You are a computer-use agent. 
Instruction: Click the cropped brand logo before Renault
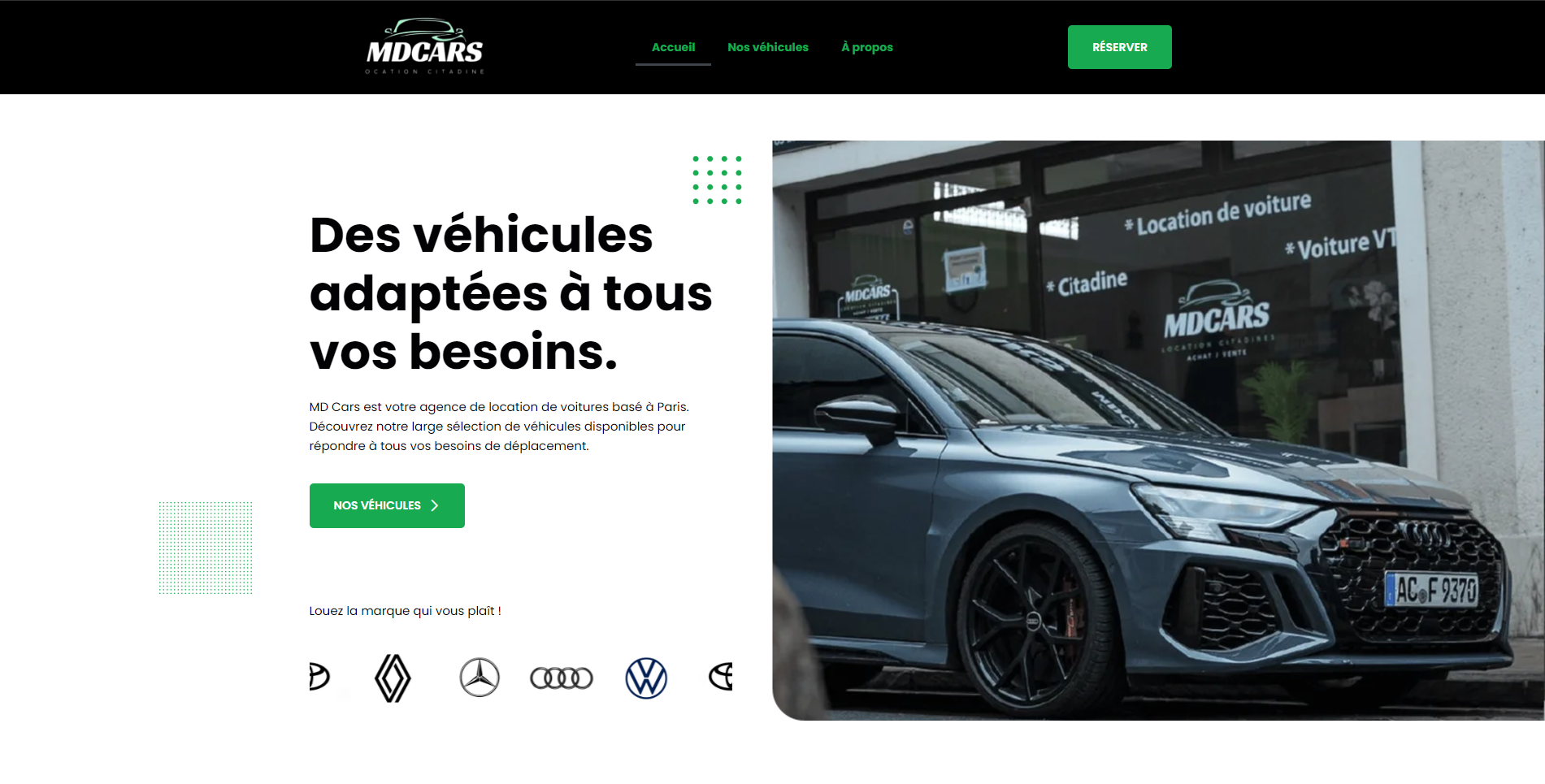(319, 676)
